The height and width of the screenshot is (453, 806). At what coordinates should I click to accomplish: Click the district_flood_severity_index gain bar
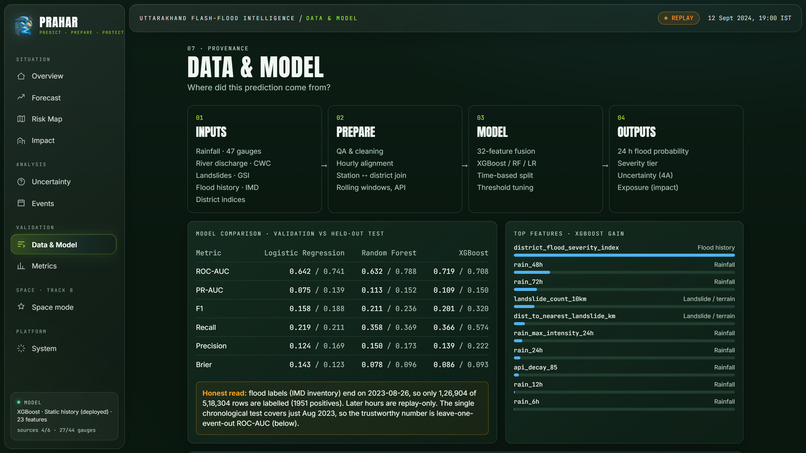624,255
